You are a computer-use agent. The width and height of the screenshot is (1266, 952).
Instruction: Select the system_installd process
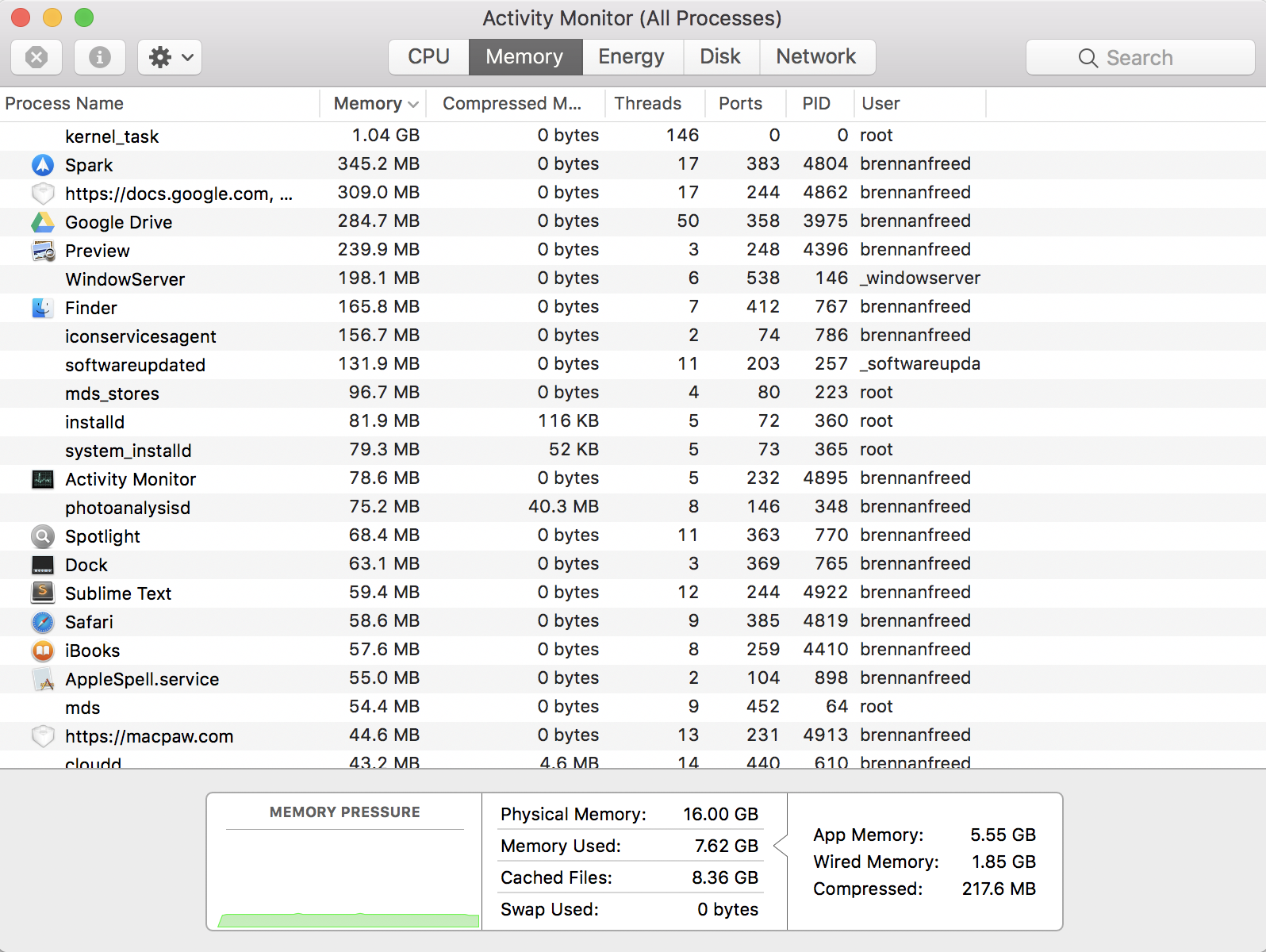[x=633, y=451]
